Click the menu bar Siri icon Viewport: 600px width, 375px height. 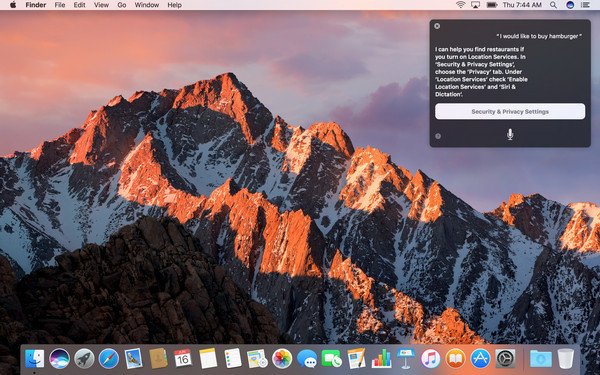click(570, 5)
